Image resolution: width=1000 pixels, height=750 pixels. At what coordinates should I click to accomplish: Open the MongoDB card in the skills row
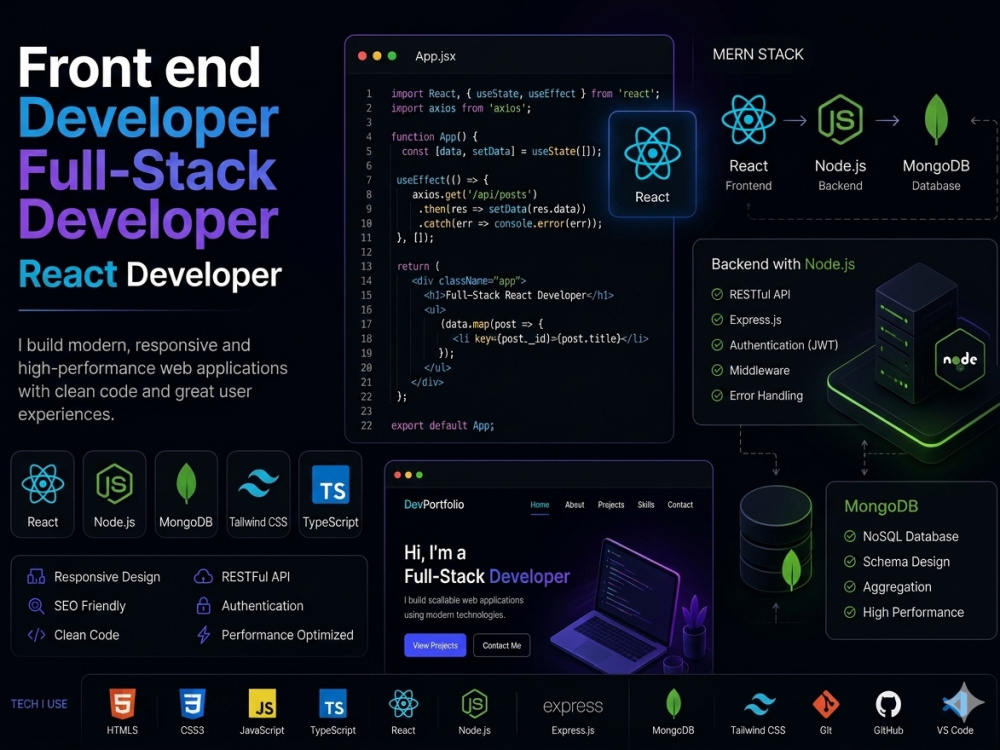[x=186, y=494]
